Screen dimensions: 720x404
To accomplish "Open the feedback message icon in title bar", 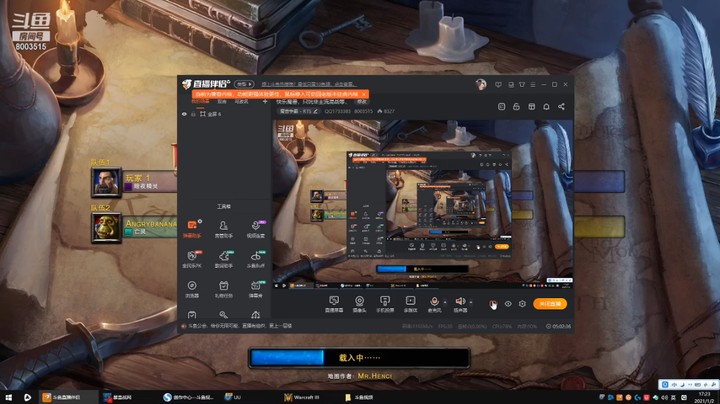I will tap(498, 84).
